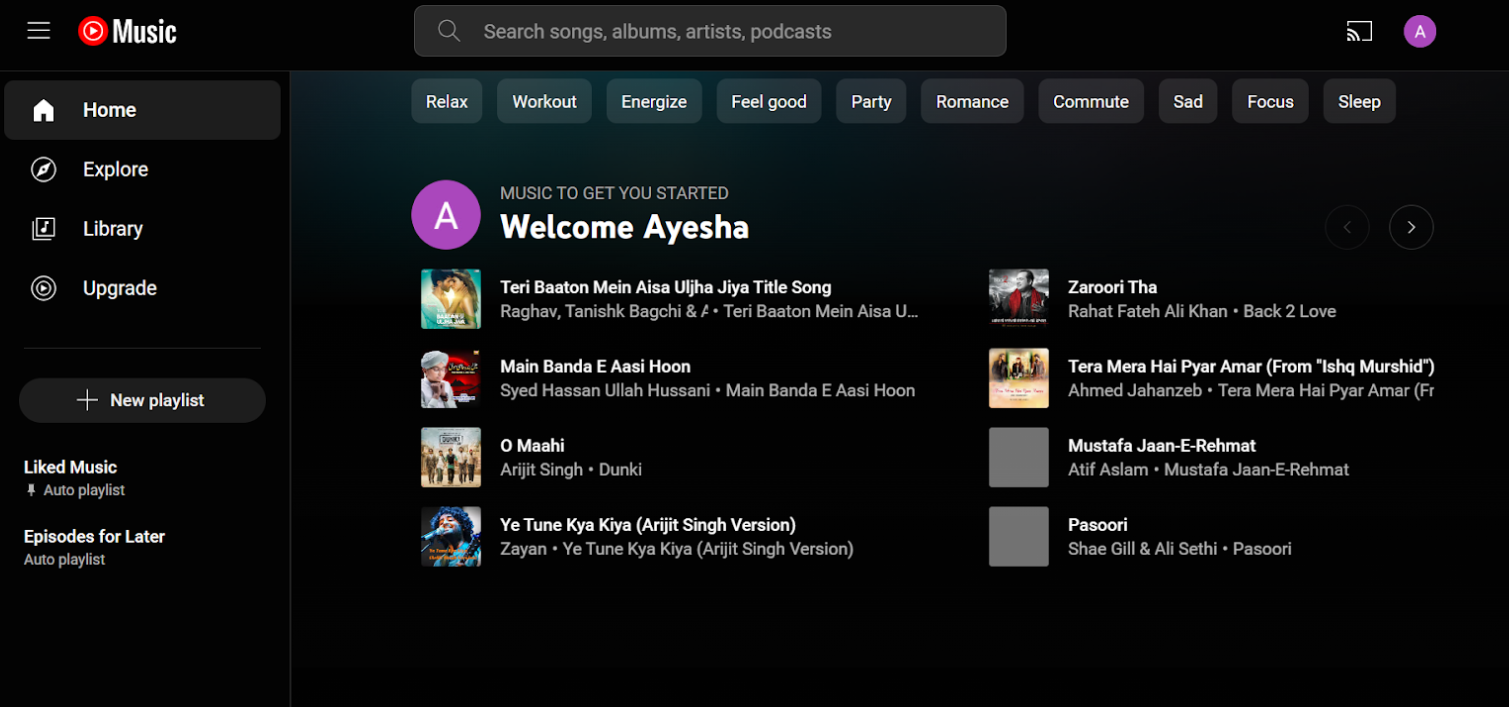Viewport: 1509px width, 707px height.
Task: Select the Energize mood chip
Action: coord(654,102)
